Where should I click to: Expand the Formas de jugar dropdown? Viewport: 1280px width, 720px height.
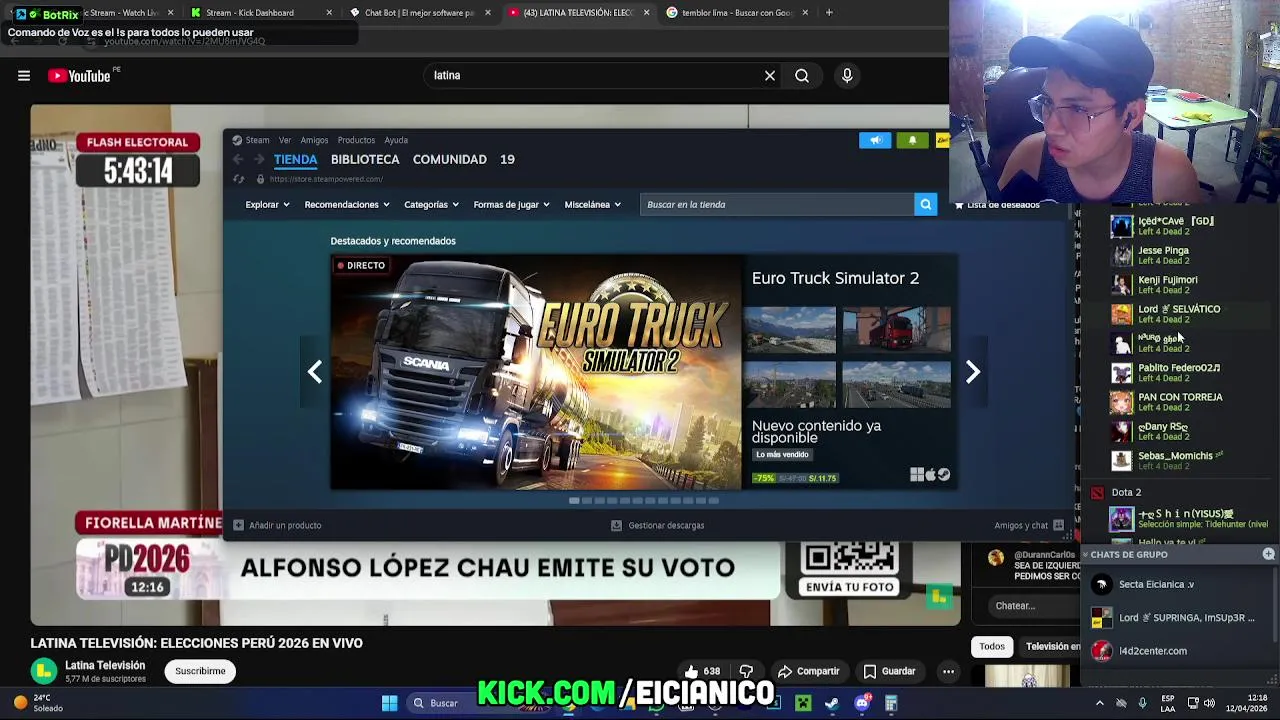[511, 204]
